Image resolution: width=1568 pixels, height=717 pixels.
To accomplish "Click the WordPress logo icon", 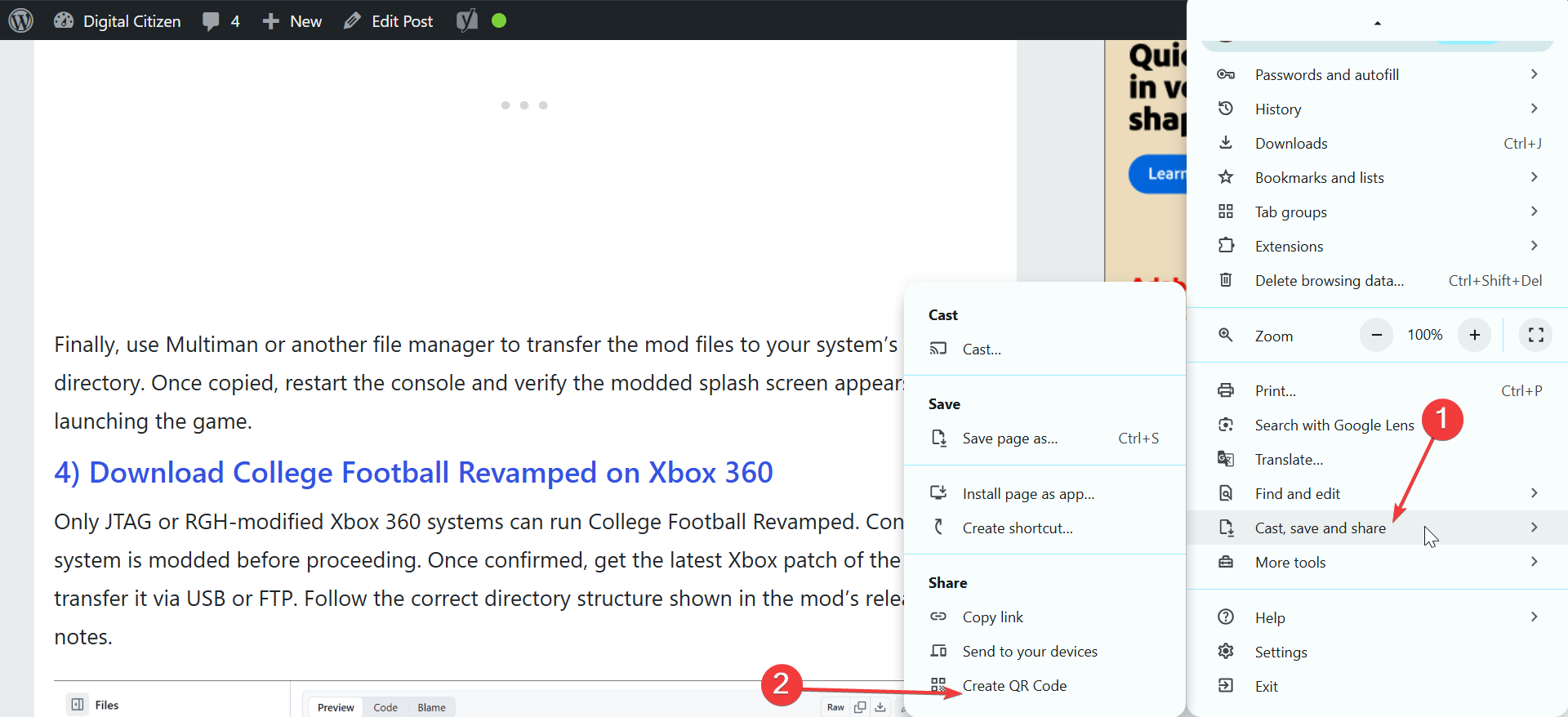I will (21, 20).
